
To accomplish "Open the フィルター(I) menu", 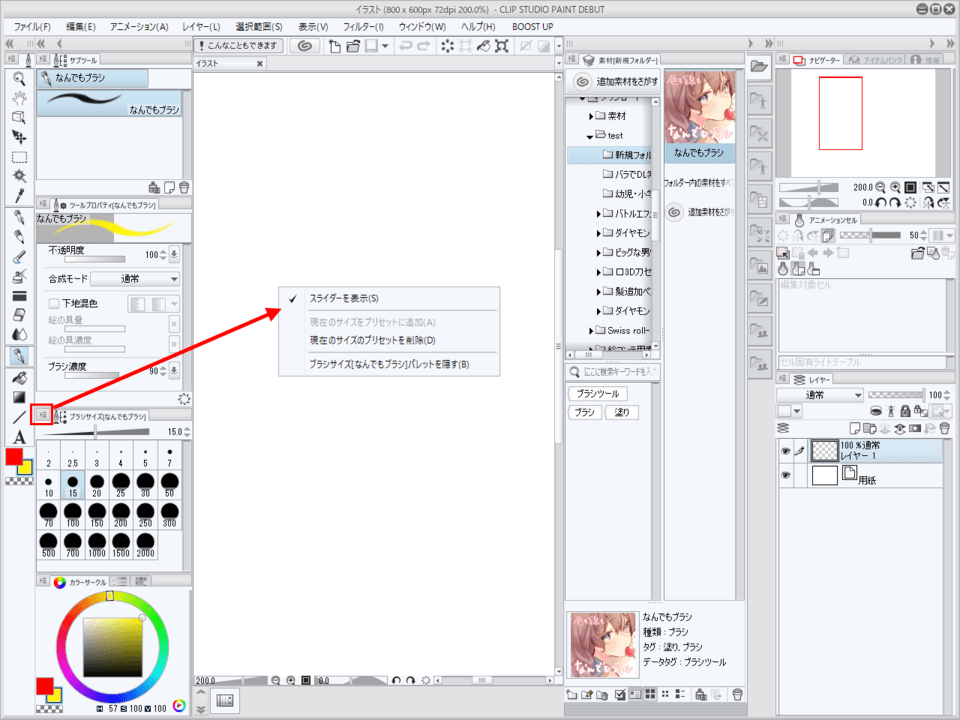I will coord(364,26).
